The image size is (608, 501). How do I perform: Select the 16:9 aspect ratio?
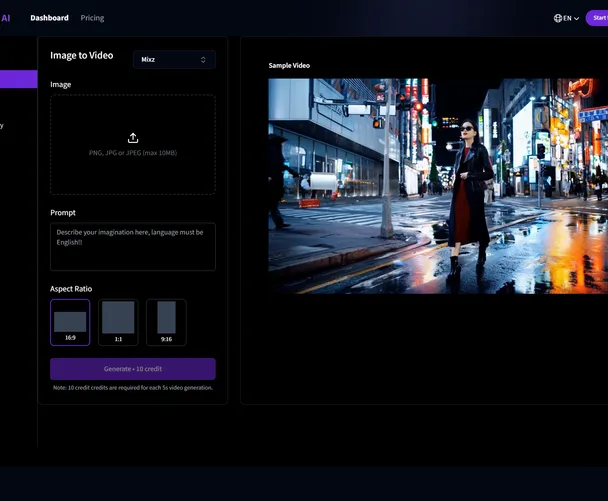click(x=70, y=322)
